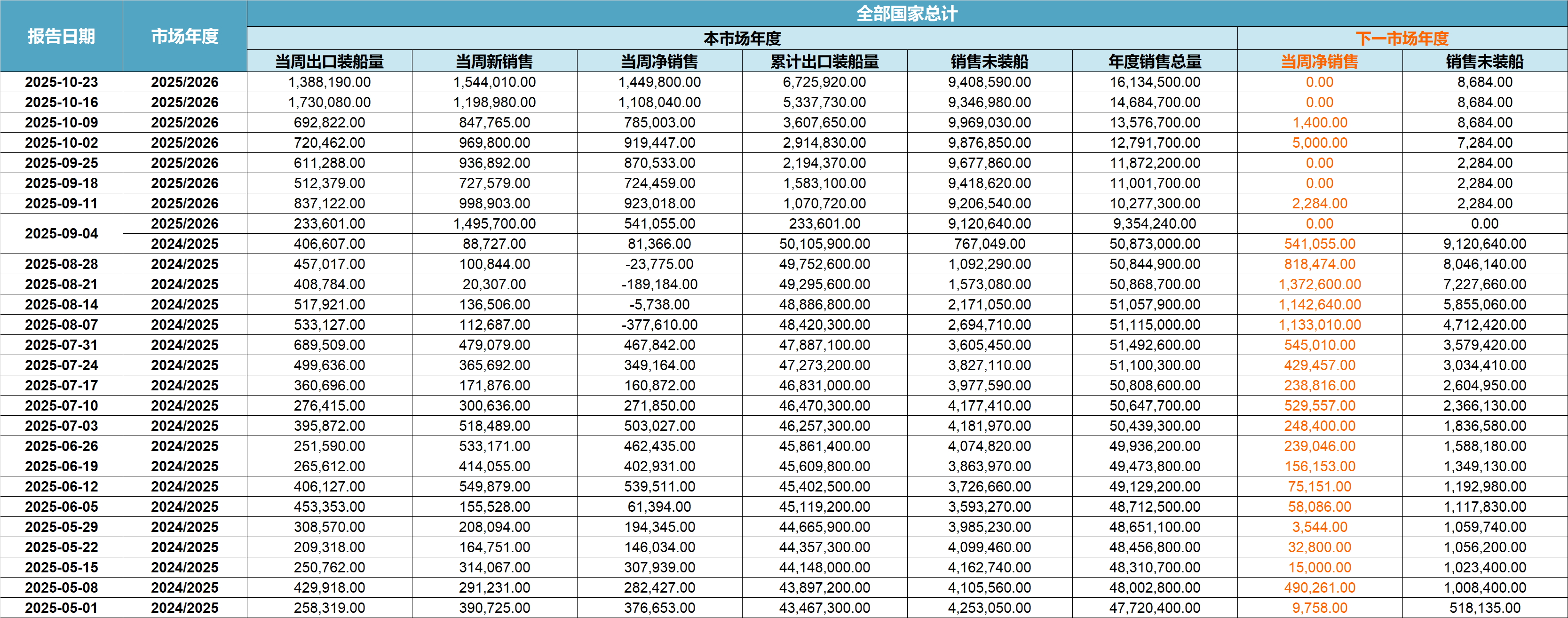Select the 当周出口装船量 column header
1568x618 pixels.
[x=329, y=62]
